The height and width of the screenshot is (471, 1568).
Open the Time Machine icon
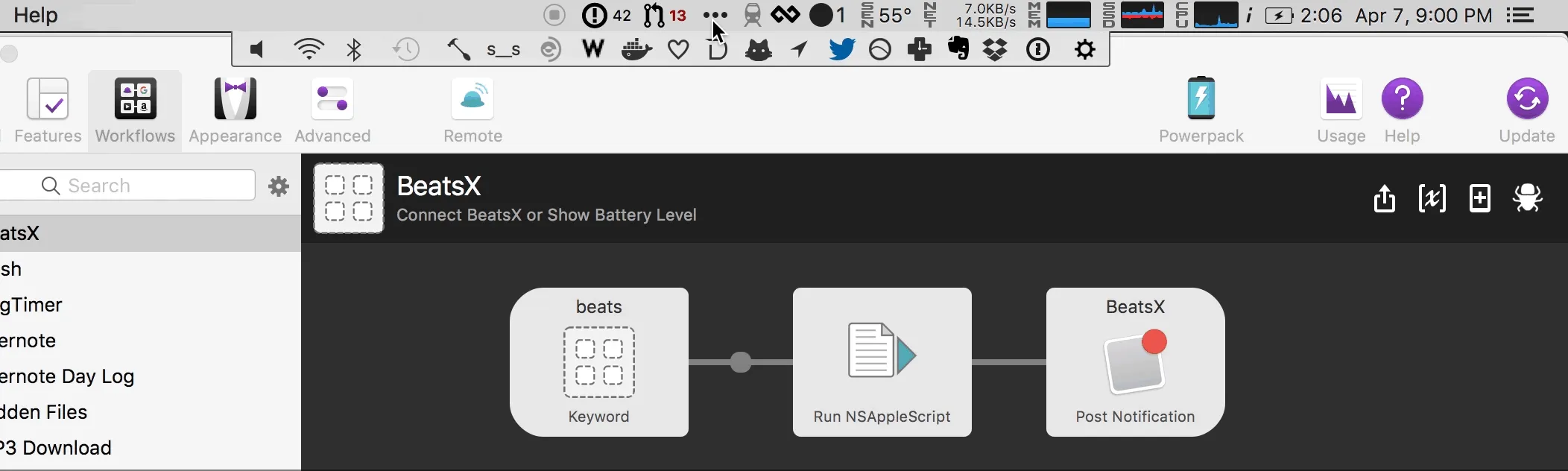tap(406, 50)
